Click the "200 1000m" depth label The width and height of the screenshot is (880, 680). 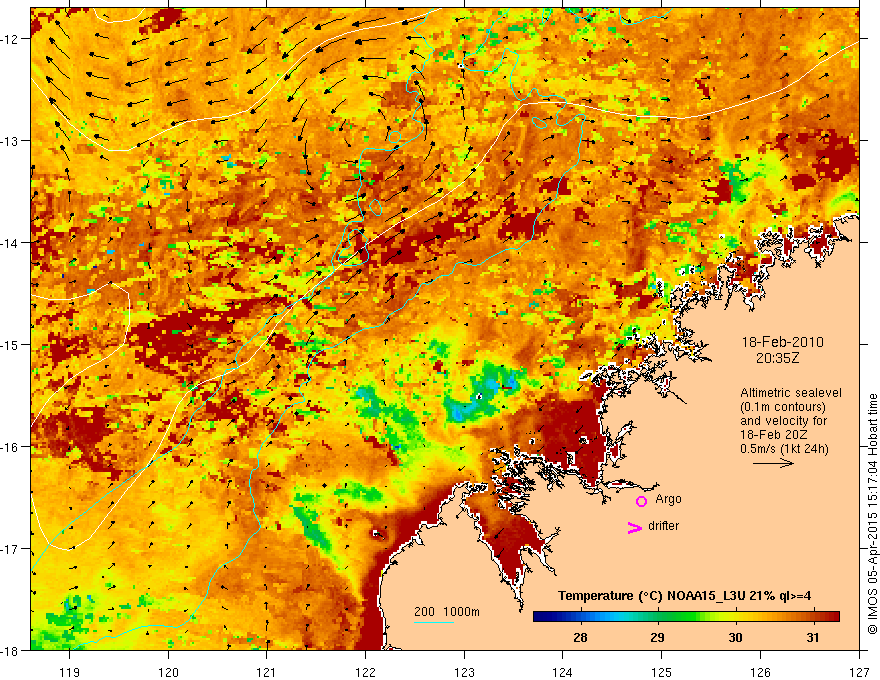[447, 612]
